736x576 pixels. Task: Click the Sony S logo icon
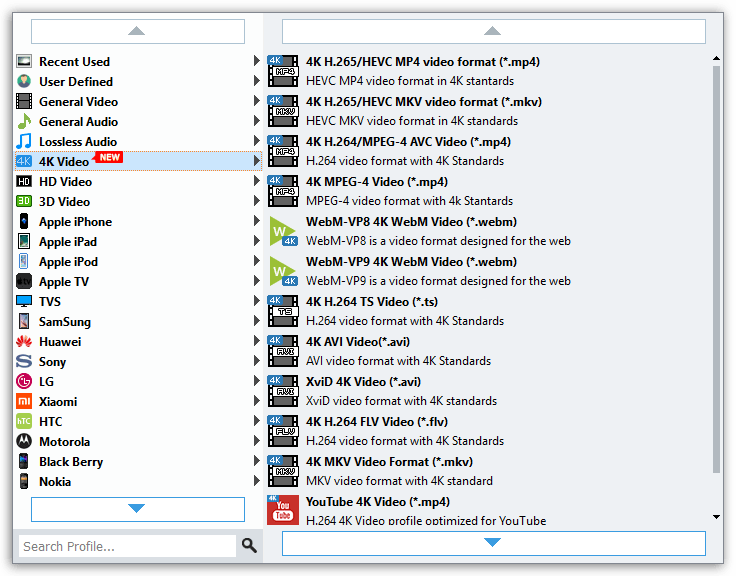[x=24, y=361]
